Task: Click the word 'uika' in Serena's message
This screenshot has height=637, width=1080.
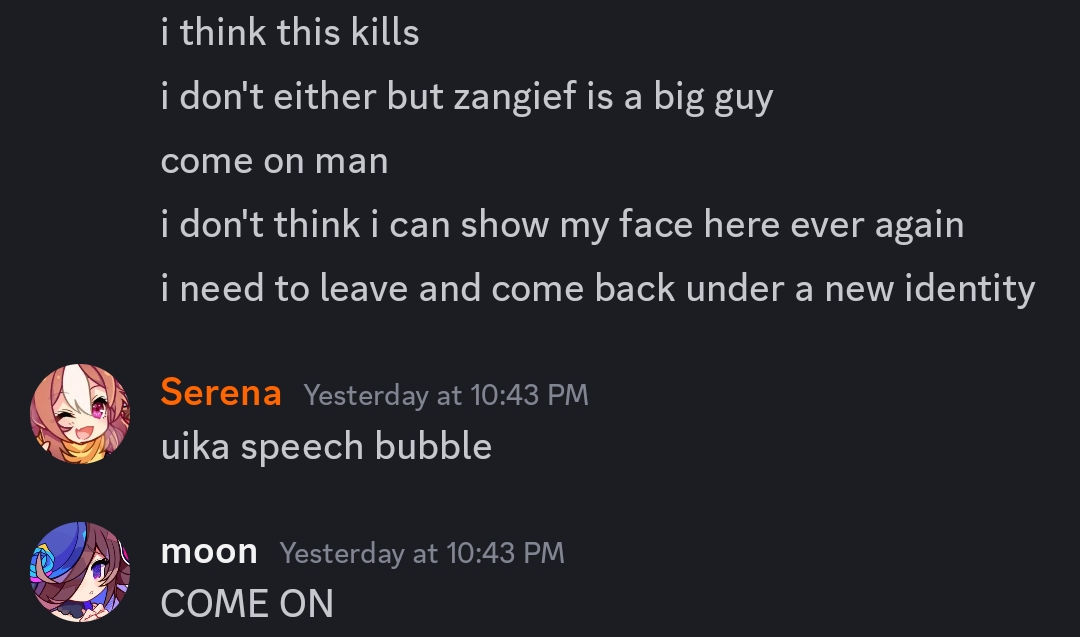Action: pyautogui.click(x=195, y=446)
